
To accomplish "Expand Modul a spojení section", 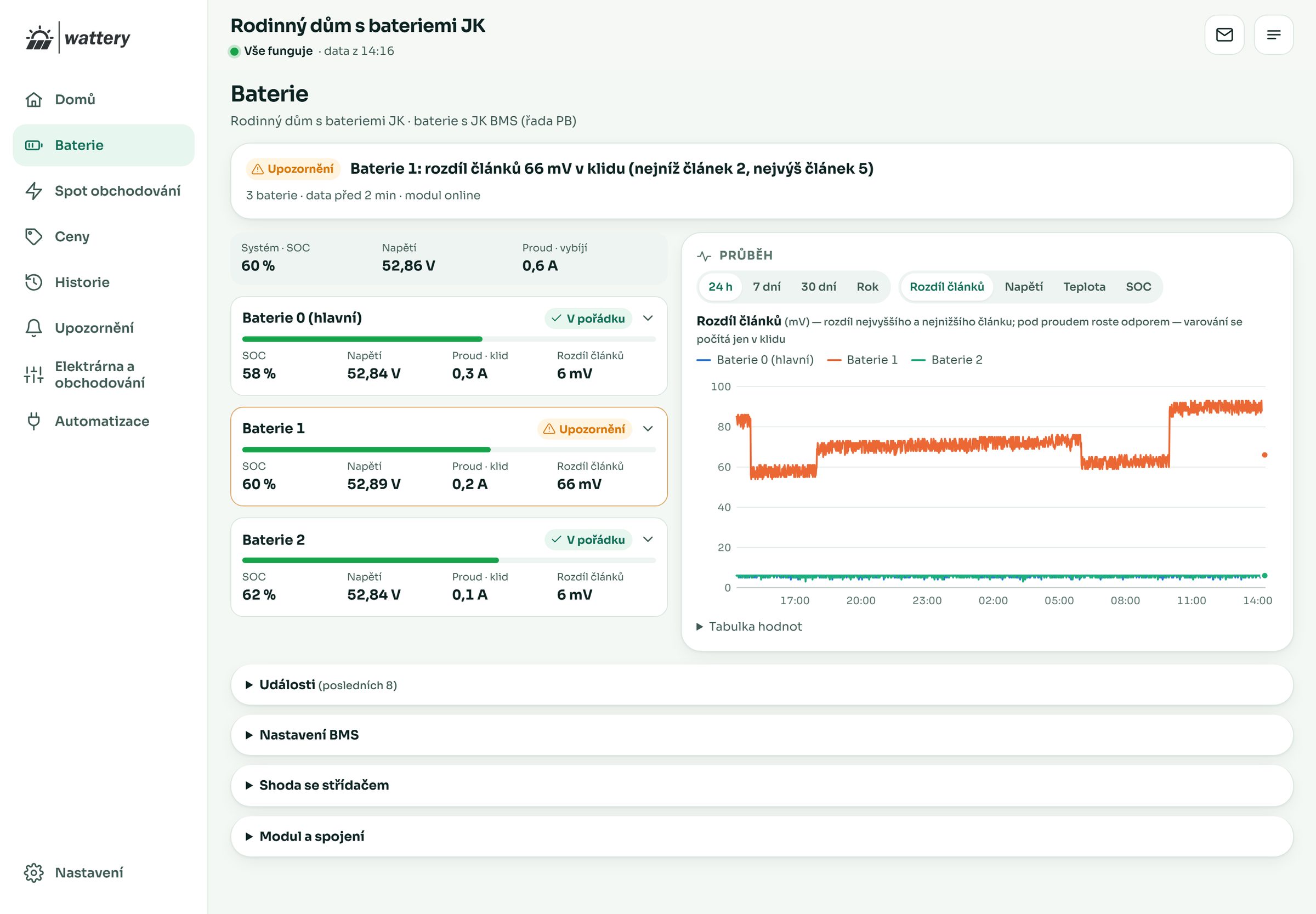I will (x=762, y=836).
